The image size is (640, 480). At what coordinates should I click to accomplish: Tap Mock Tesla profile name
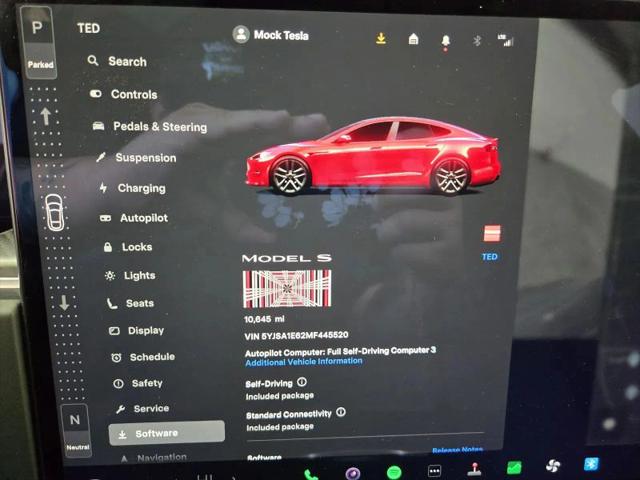click(281, 35)
